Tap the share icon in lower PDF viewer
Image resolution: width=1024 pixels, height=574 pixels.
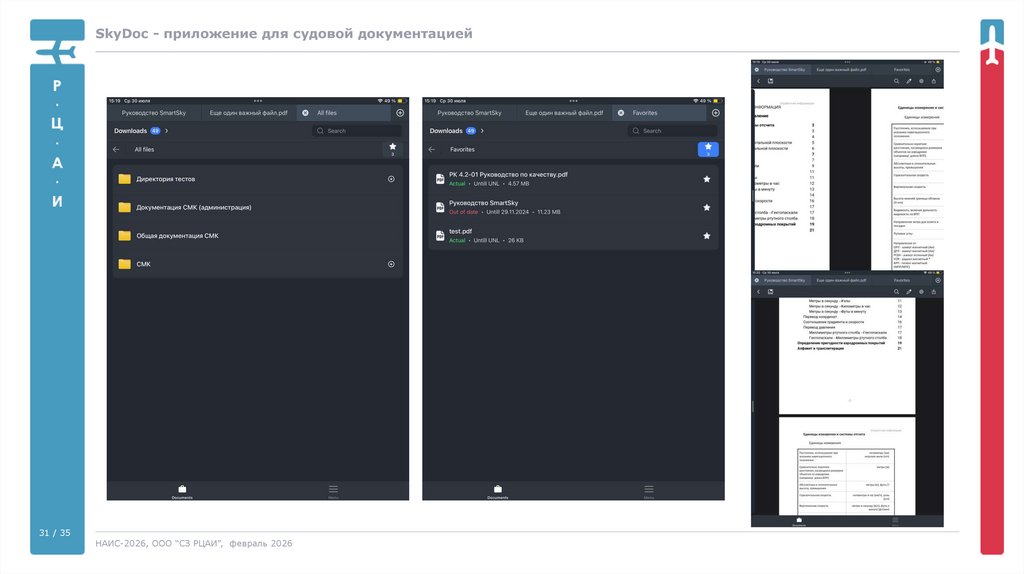(x=934, y=292)
